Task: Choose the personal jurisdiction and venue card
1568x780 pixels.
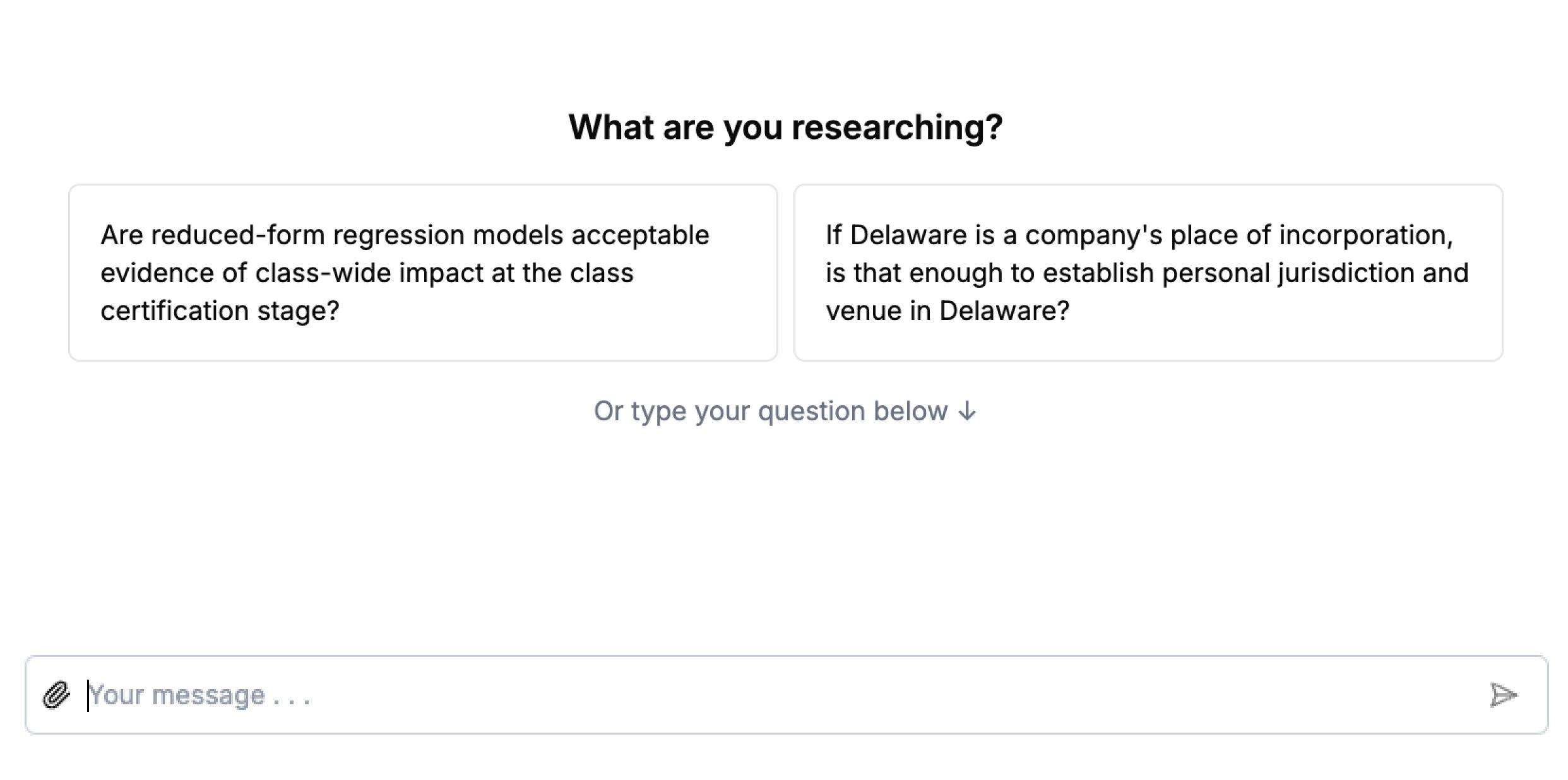Action: [x=1148, y=273]
